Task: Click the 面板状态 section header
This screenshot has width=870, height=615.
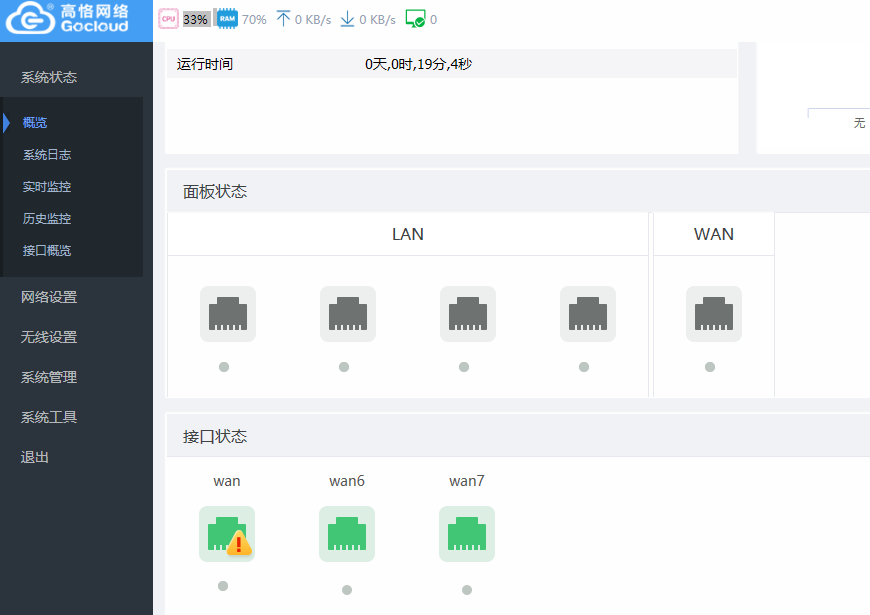Action: click(x=215, y=191)
